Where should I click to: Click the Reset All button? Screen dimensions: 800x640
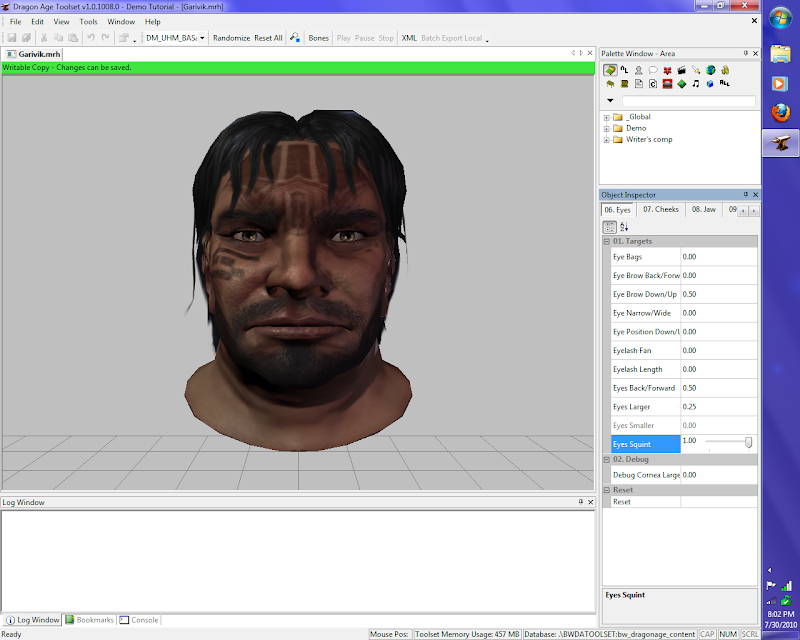(x=268, y=38)
